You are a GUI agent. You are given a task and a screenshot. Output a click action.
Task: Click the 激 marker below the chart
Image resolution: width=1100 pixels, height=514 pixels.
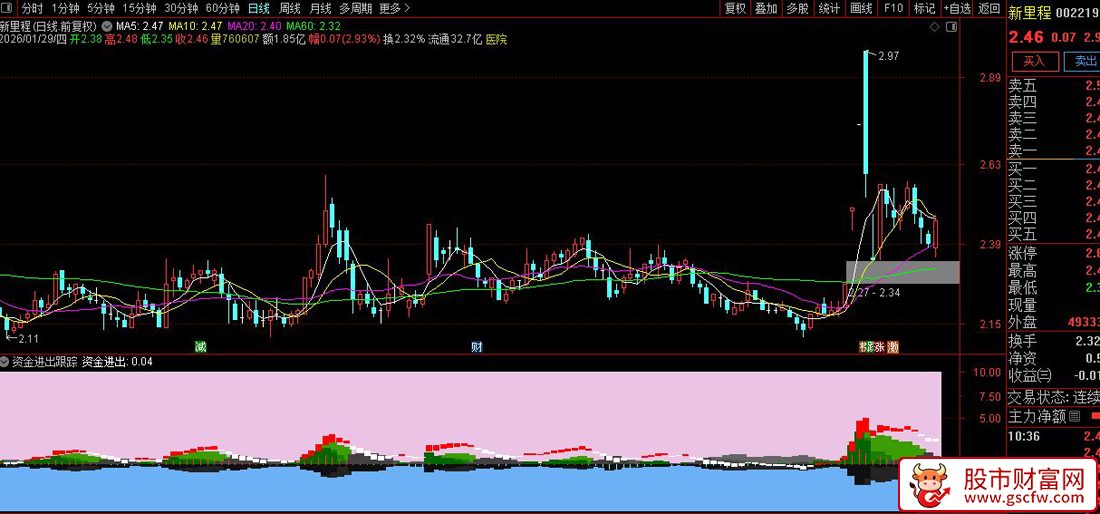tap(893, 346)
